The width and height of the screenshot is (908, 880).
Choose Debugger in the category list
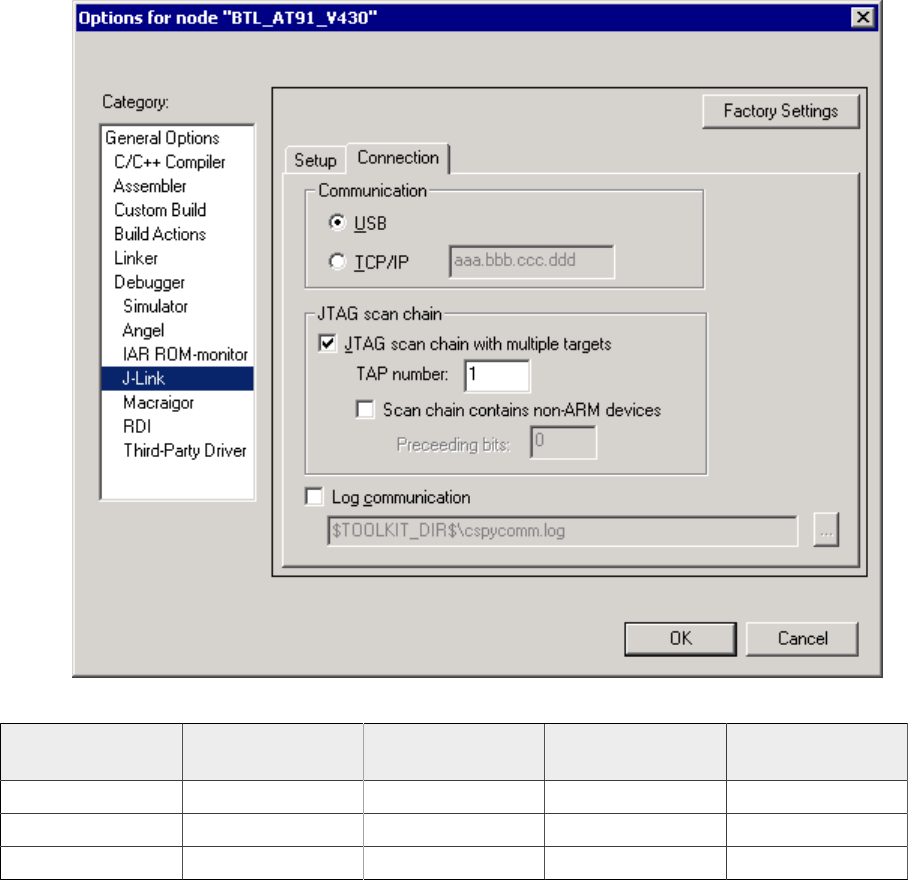[x=149, y=282]
